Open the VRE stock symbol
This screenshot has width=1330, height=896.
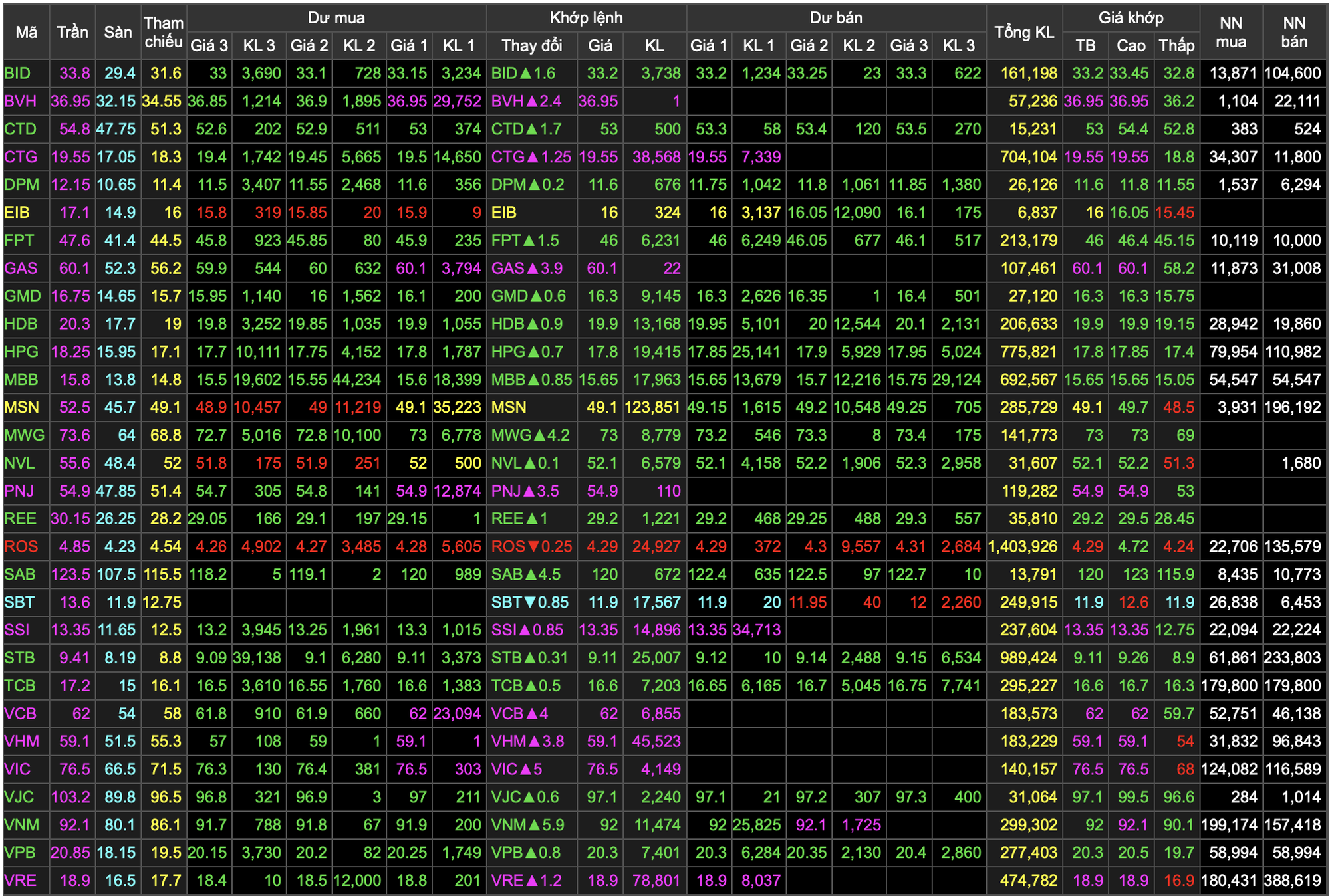click(x=20, y=881)
